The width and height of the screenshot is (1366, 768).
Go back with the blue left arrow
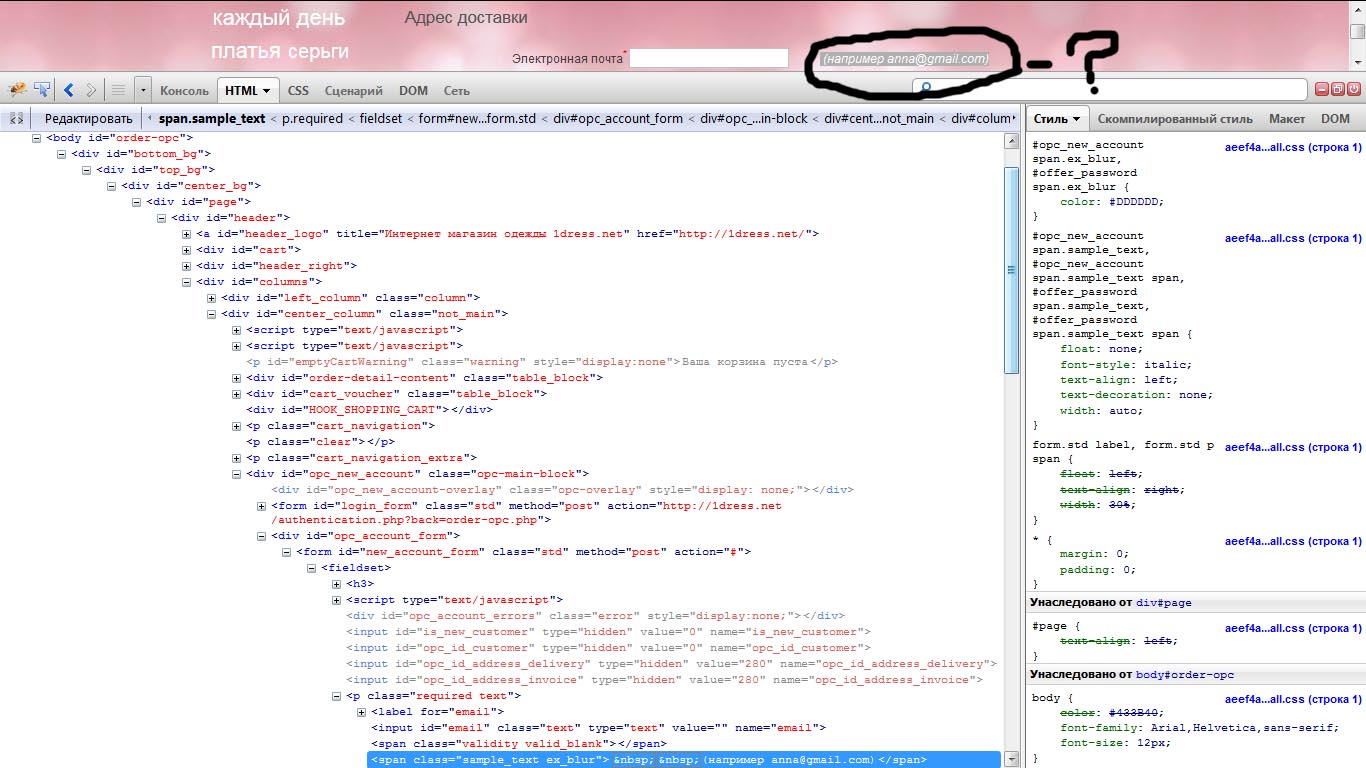click(69, 90)
